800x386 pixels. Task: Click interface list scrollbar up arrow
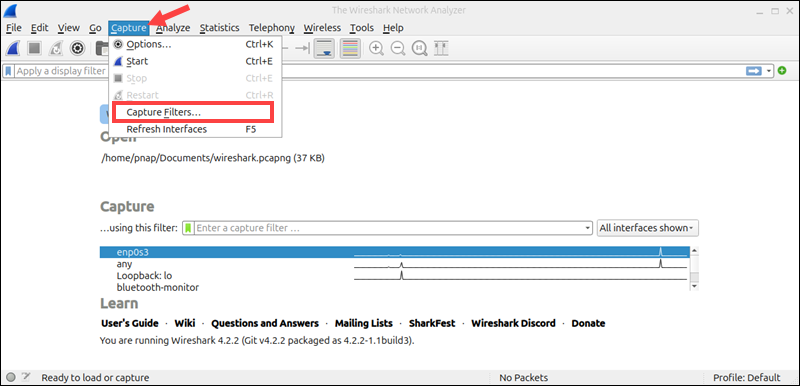694,250
